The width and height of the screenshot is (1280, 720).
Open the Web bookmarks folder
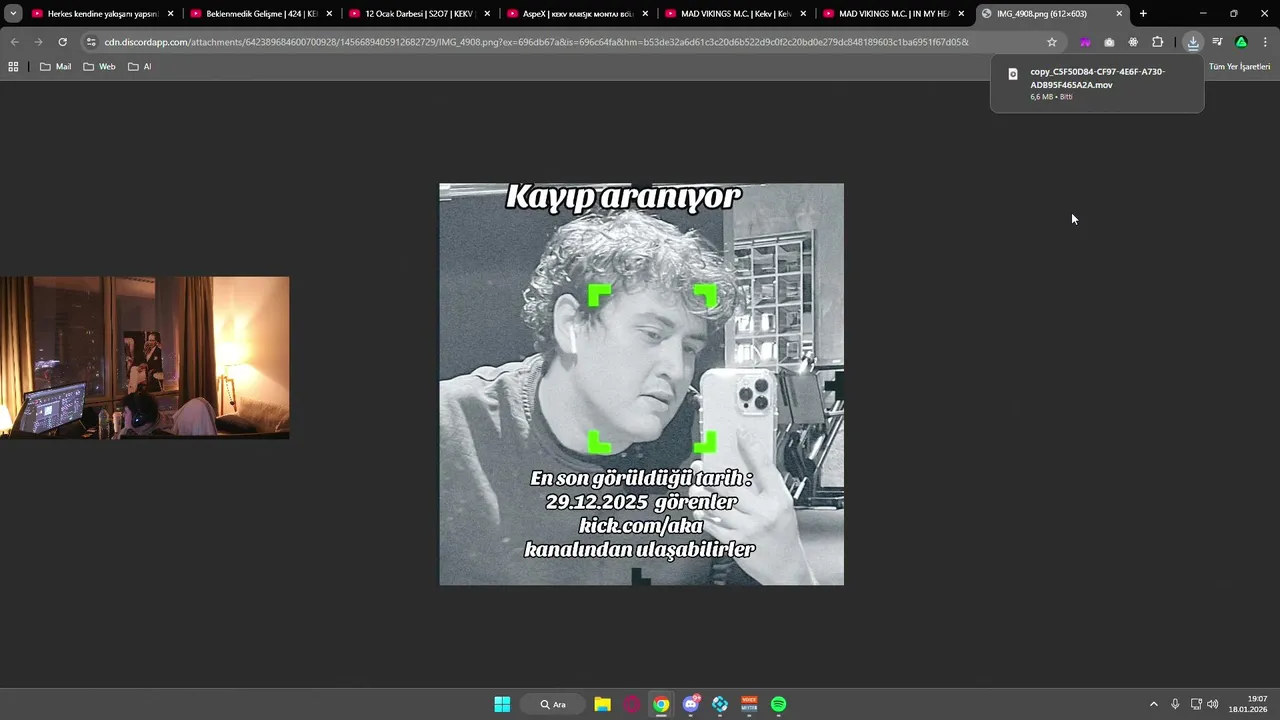click(99, 66)
